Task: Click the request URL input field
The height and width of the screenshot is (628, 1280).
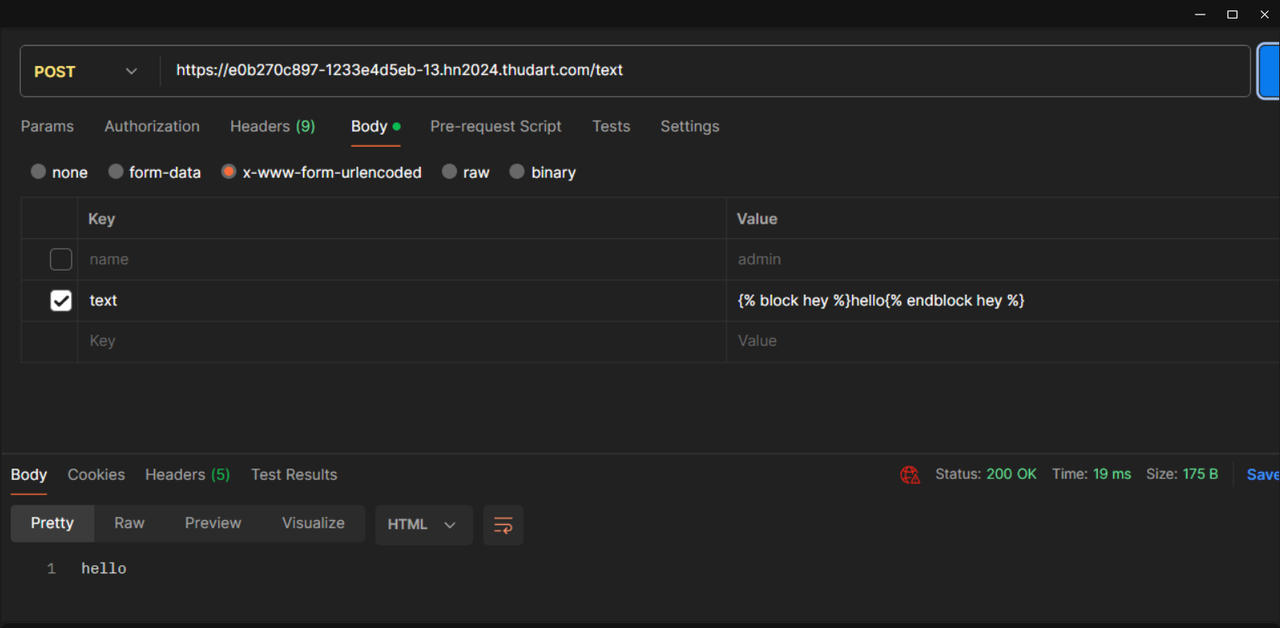Action: point(700,70)
